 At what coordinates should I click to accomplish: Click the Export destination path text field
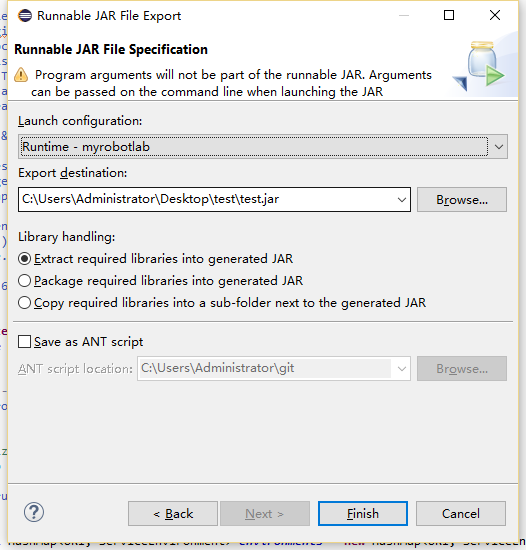pos(207,200)
